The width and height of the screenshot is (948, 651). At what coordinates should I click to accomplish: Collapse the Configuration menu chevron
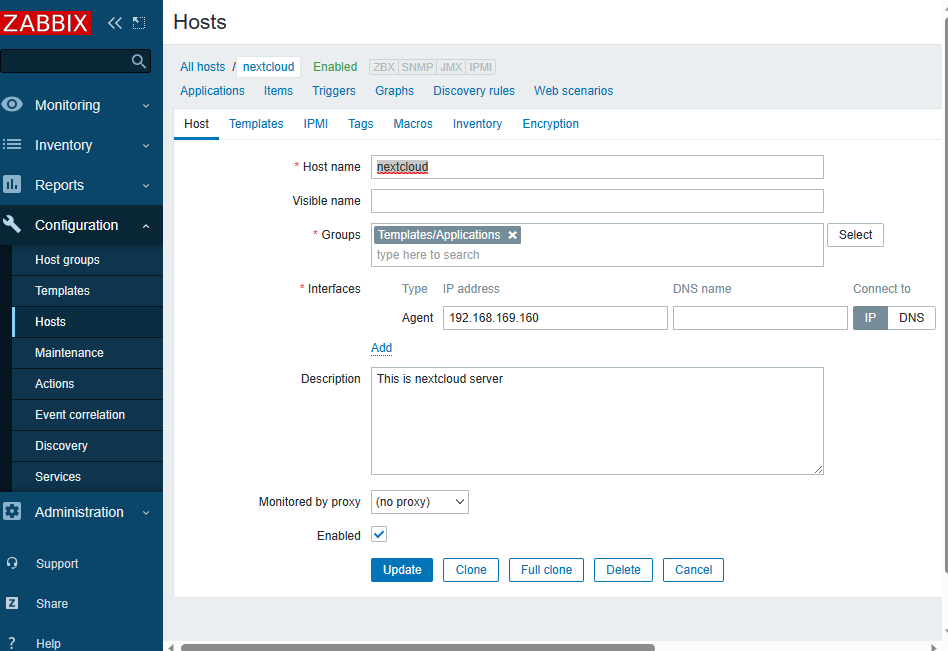146,225
